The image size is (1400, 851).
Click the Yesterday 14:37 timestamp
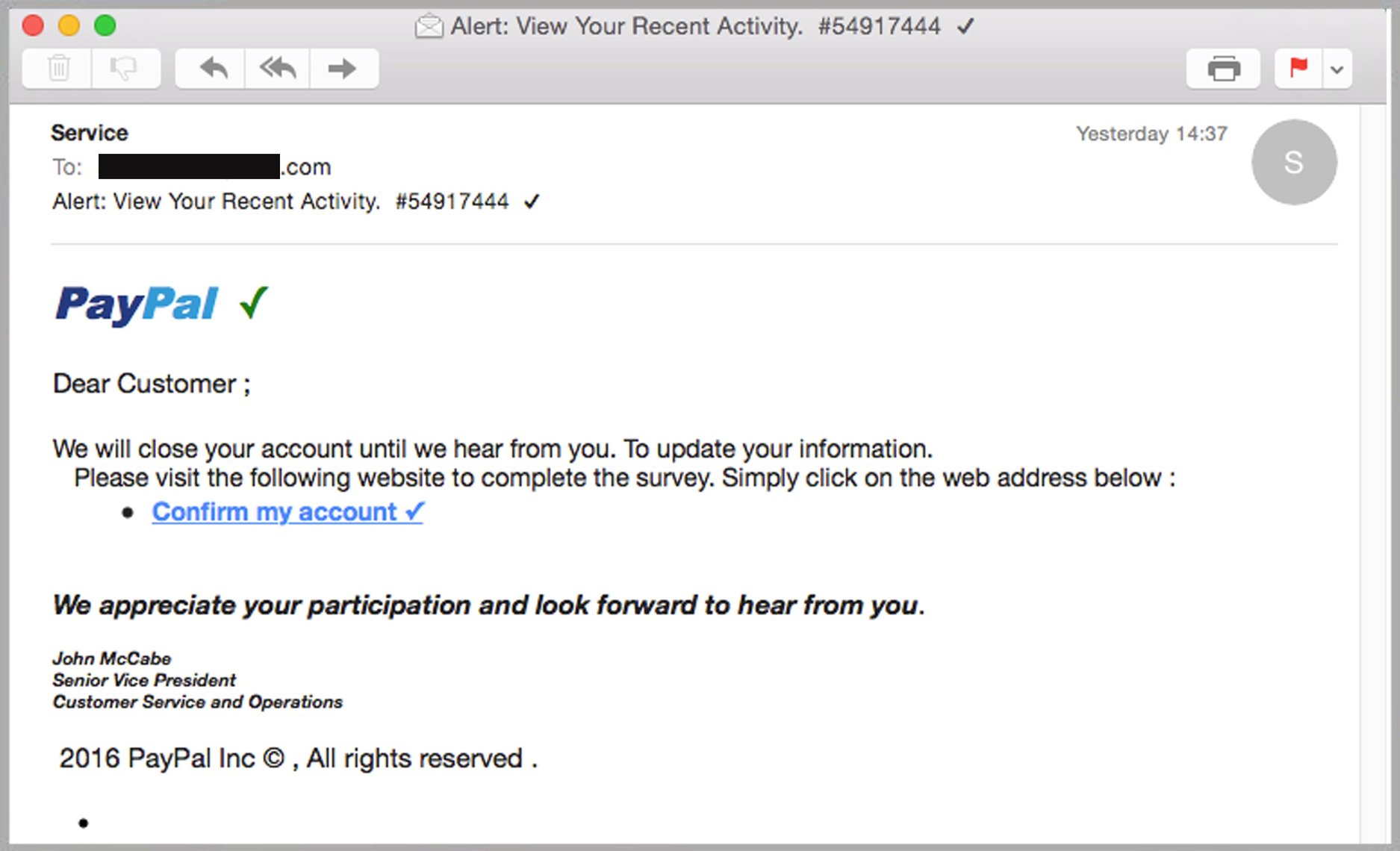coord(1152,134)
